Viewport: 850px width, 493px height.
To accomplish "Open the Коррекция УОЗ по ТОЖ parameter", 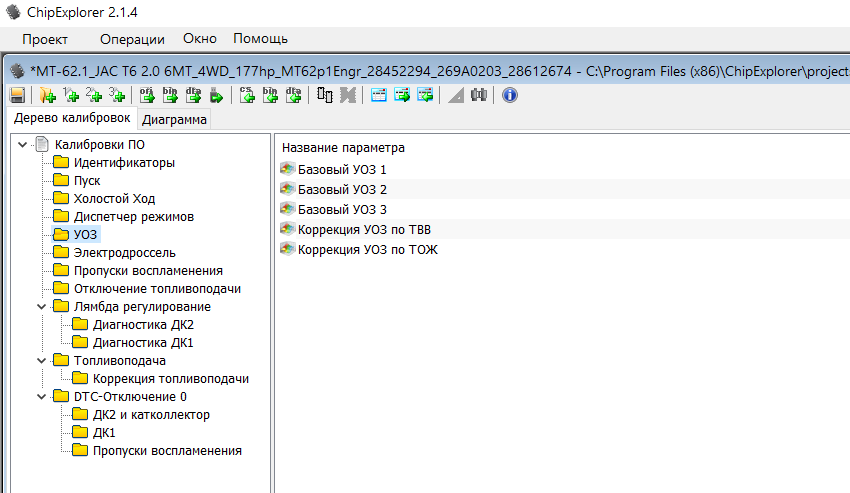I will (x=367, y=249).
